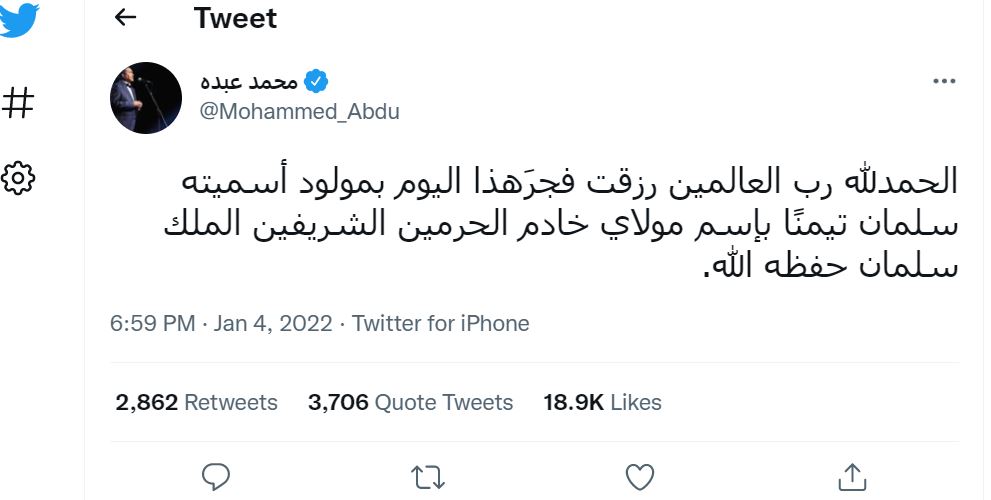991x500 pixels.
Task: Click the Twitter bird logo
Action: pyautogui.click(x=20, y=18)
